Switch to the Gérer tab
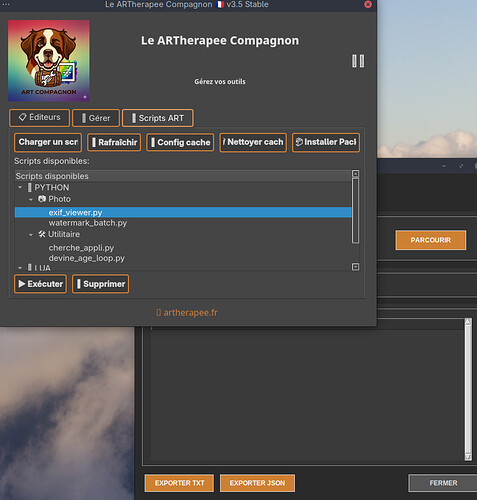This screenshot has width=477, height=500. 96,118
